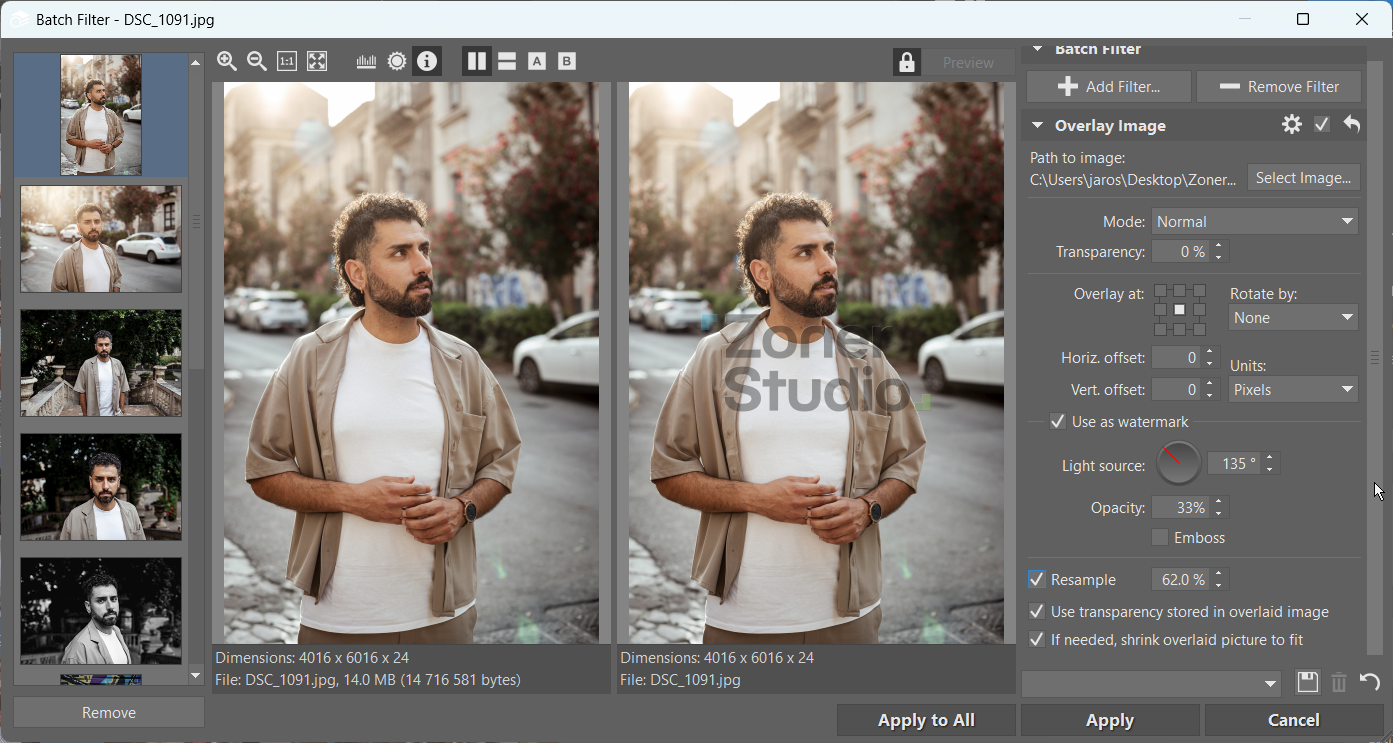1393x743 pixels.
Task: Expand the Rotate by dropdown
Action: coord(1292,318)
